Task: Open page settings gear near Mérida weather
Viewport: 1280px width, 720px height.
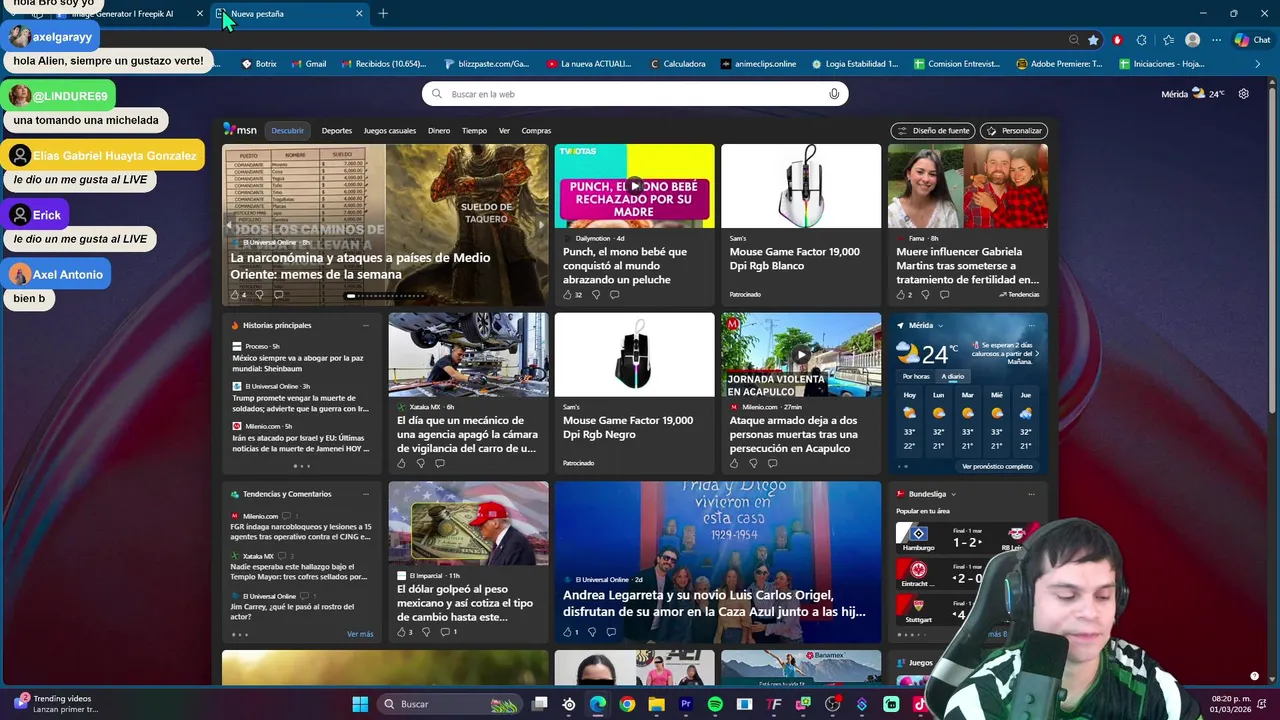Action: pyautogui.click(x=1243, y=94)
